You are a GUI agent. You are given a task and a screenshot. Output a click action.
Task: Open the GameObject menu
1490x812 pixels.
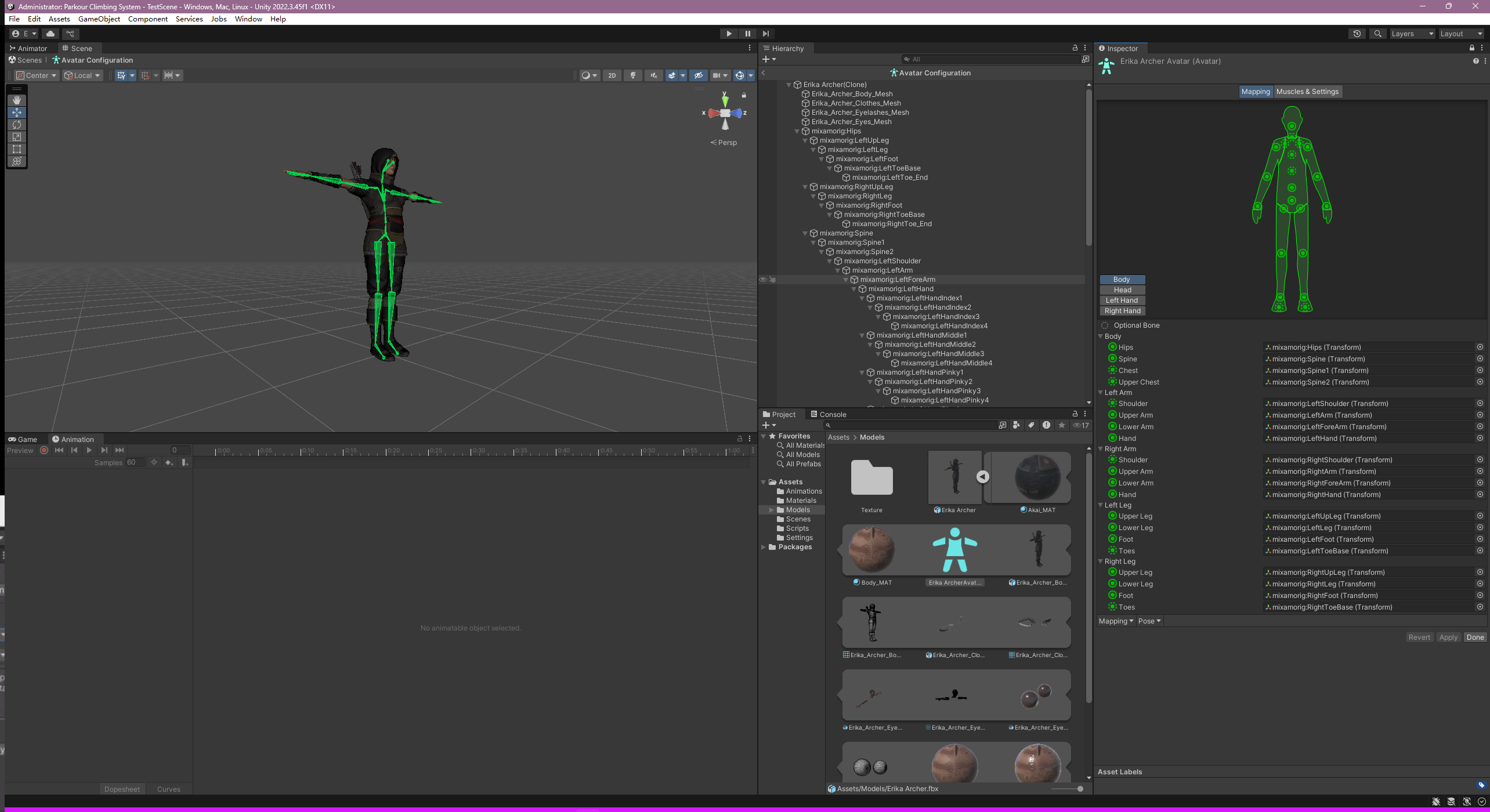point(99,19)
